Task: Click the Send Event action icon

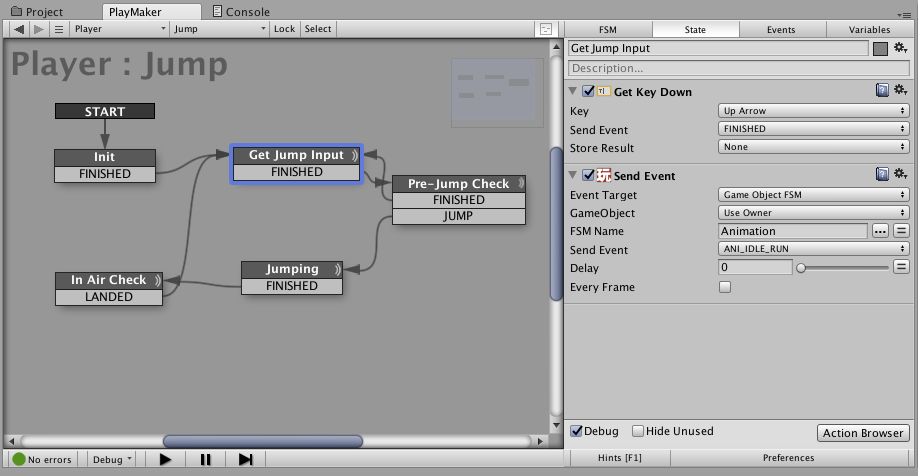Action: 604,175
